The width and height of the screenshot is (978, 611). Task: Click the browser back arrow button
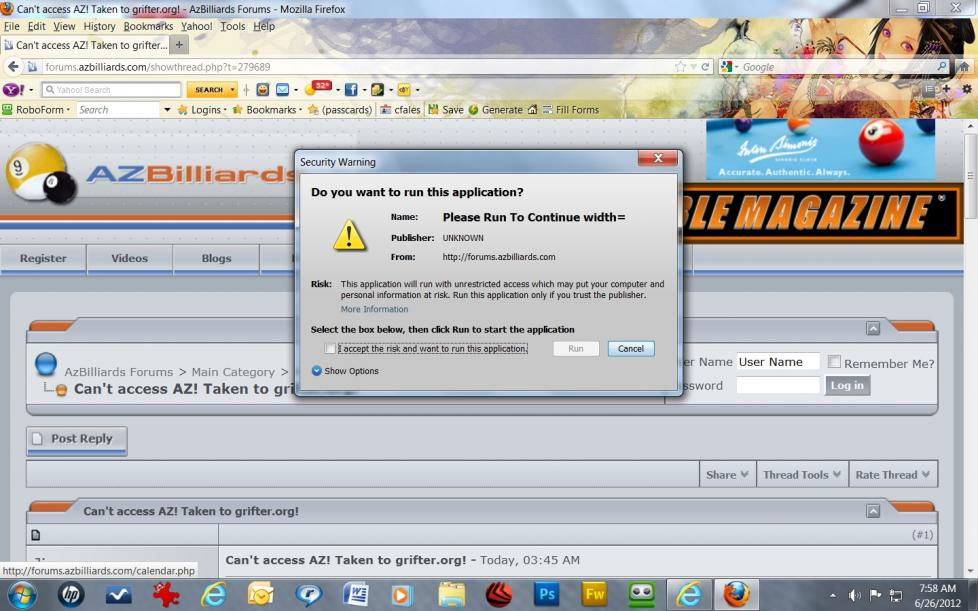click(x=14, y=67)
